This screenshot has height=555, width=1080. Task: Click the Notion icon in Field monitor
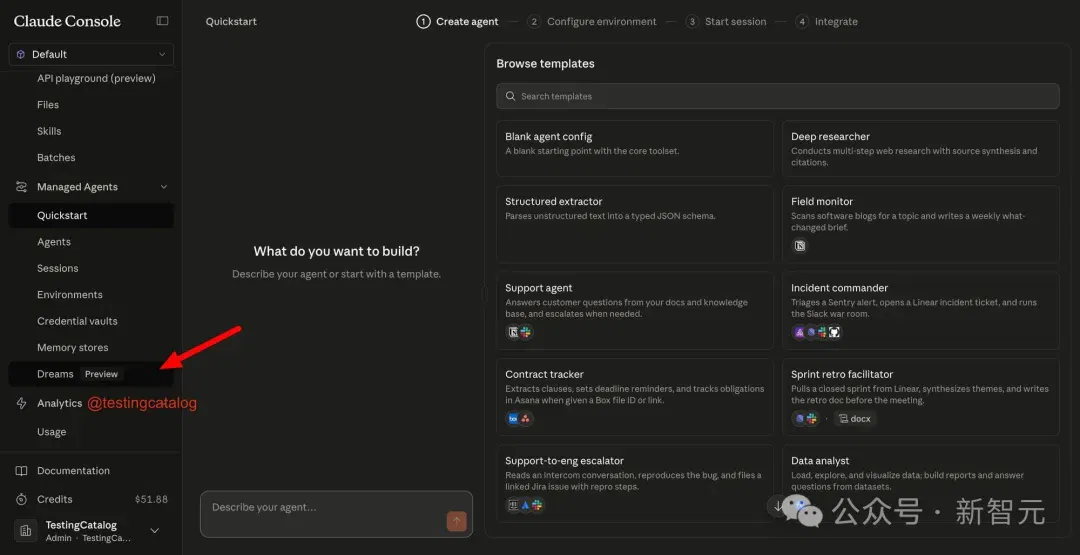(800, 246)
